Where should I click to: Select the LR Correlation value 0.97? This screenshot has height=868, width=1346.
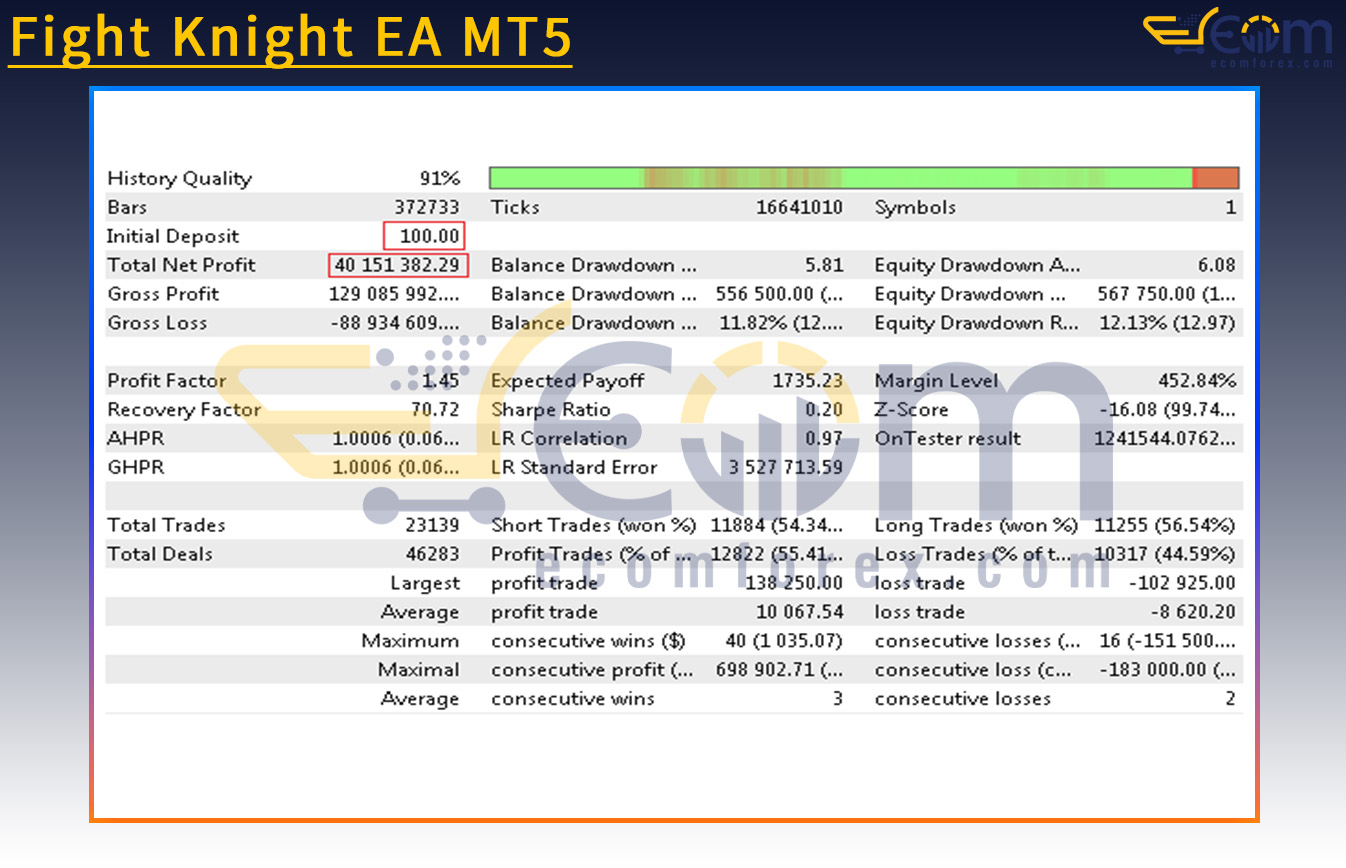point(825,440)
